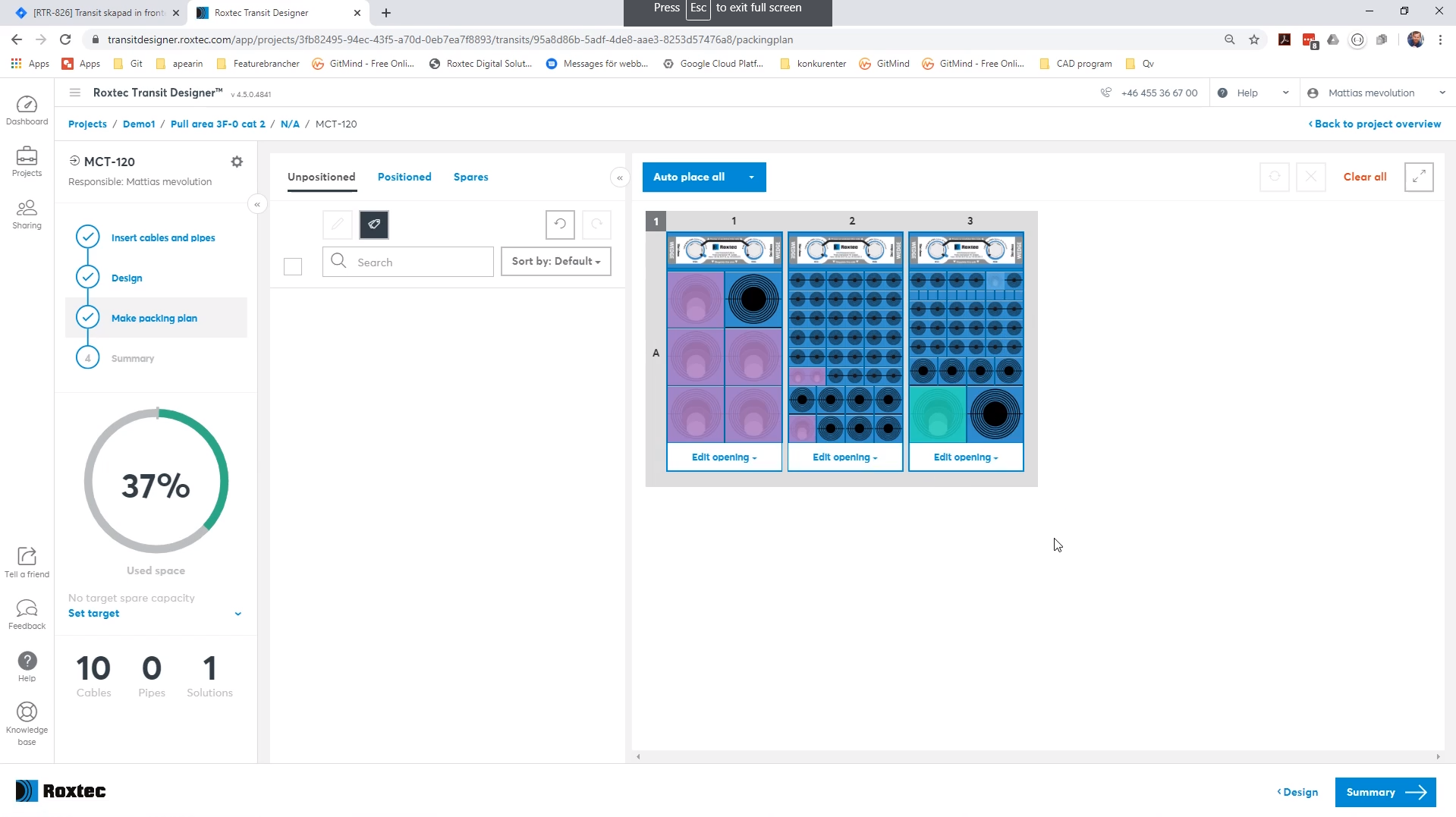
Task: Open the MCT-120 settings gear
Action: 237,162
